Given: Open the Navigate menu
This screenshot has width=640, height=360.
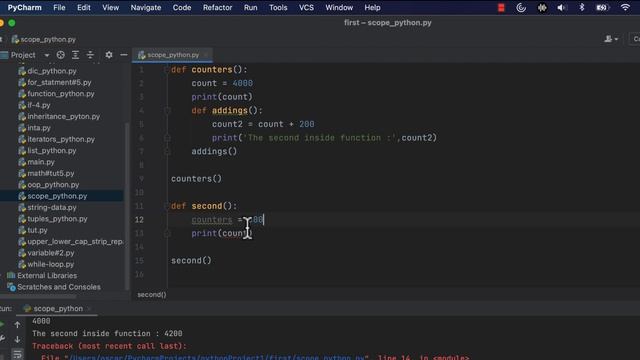Looking at the screenshot, I should coord(146,7).
